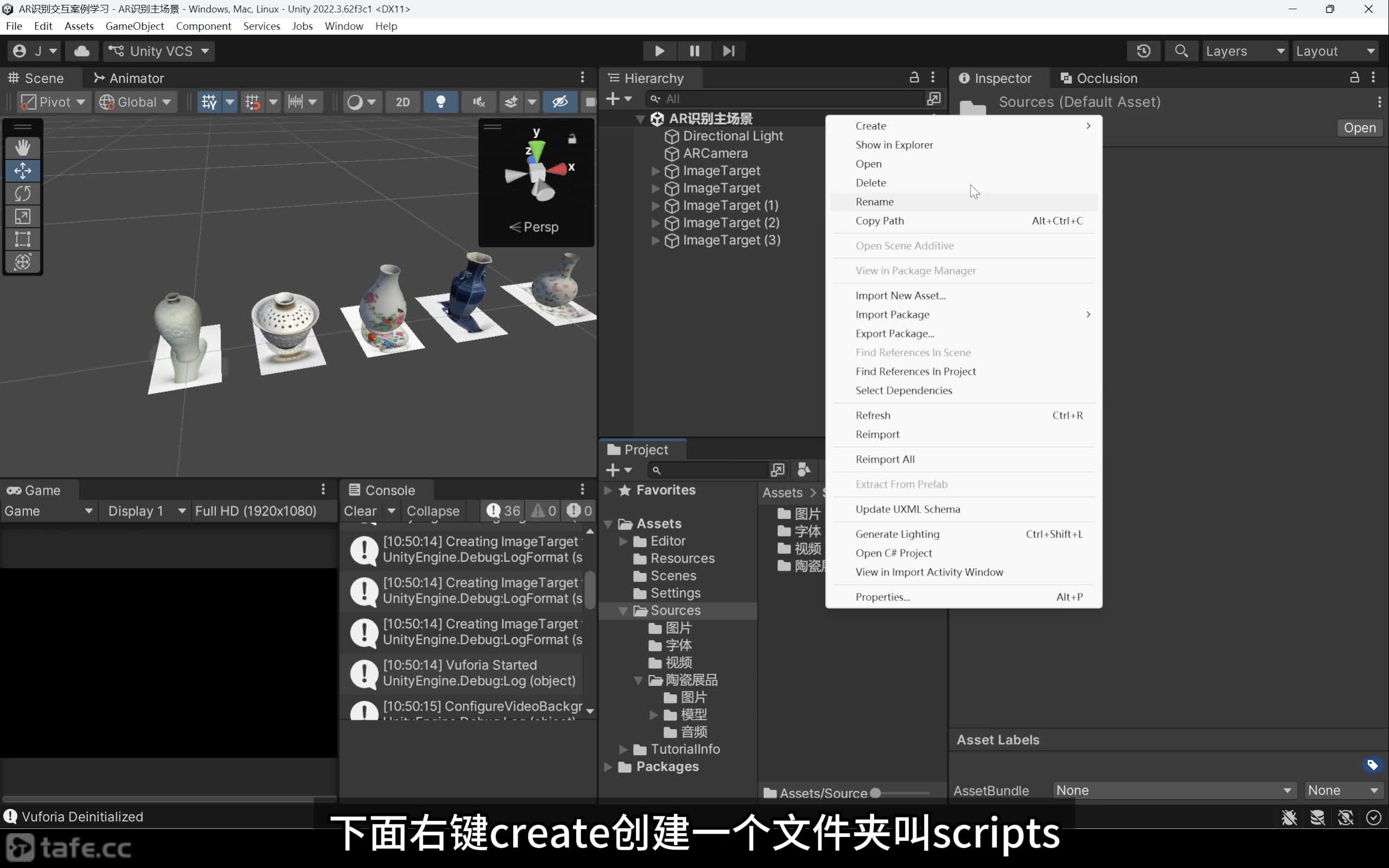Click the account J button

(34, 51)
